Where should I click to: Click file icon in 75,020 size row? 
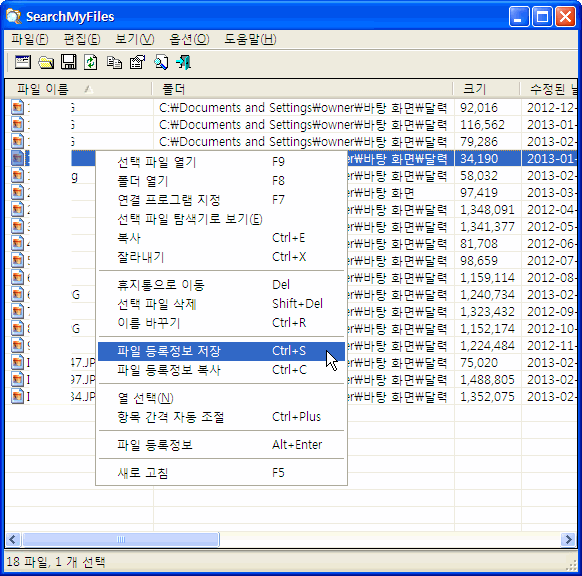pos(17,363)
